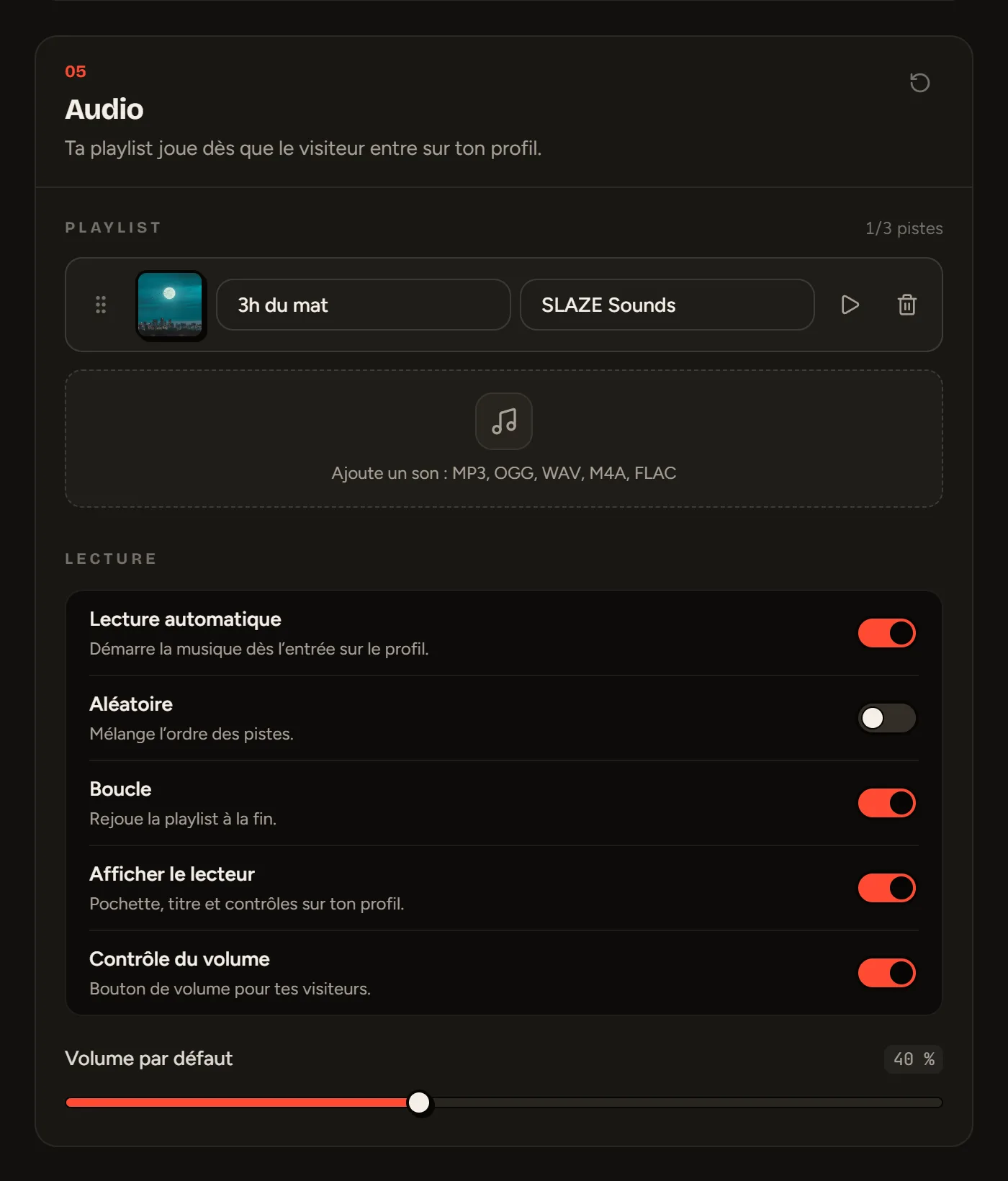Viewport: 1008px width, 1181px height.
Task: Click 'Ta playlist joue dès que' description
Action: (x=303, y=148)
